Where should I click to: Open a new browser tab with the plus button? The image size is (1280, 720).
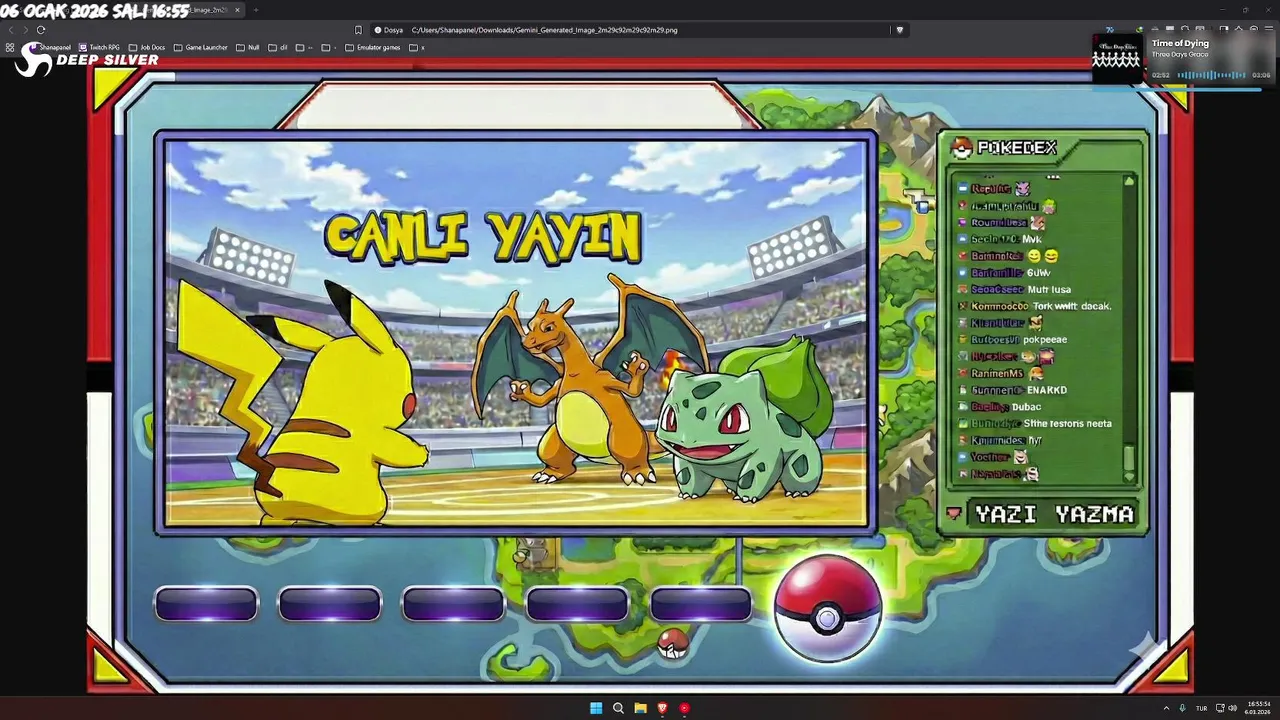tap(255, 10)
